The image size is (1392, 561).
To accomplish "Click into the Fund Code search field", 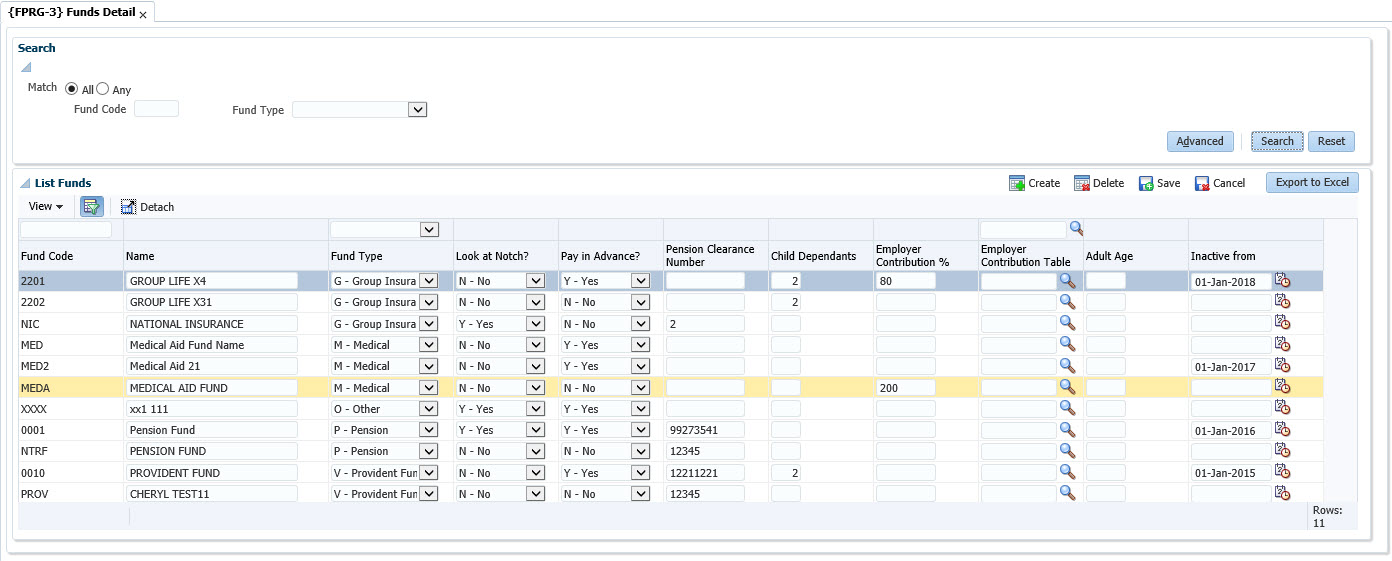I will point(156,109).
